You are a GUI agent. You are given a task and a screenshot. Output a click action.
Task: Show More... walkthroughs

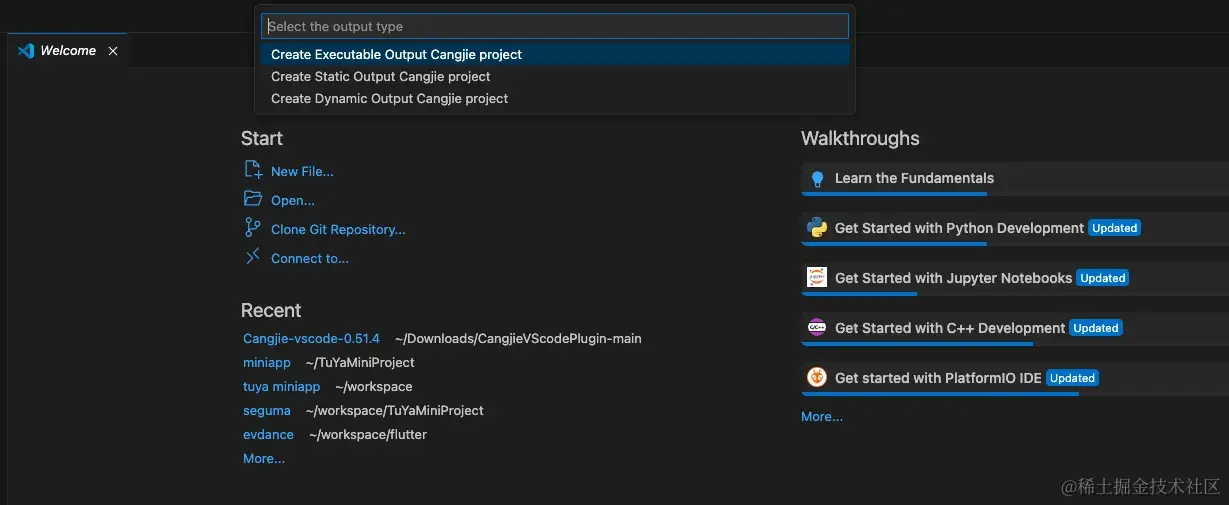coord(822,417)
